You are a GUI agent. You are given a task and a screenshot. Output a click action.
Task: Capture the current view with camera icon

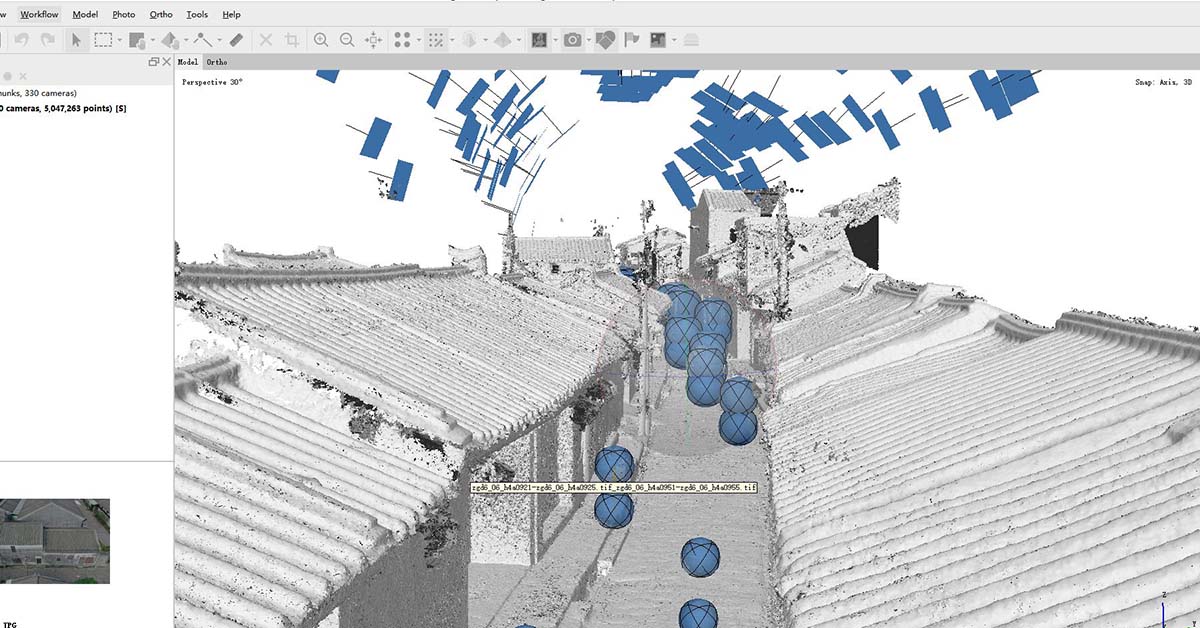[x=572, y=40]
